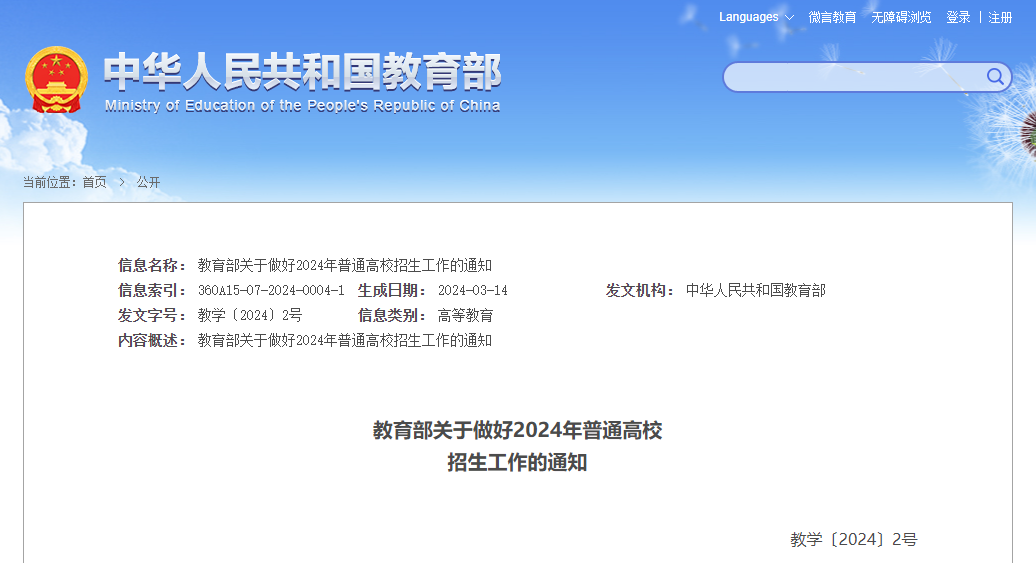
Task: Click 内容概述 summary text
Action: [344, 340]
